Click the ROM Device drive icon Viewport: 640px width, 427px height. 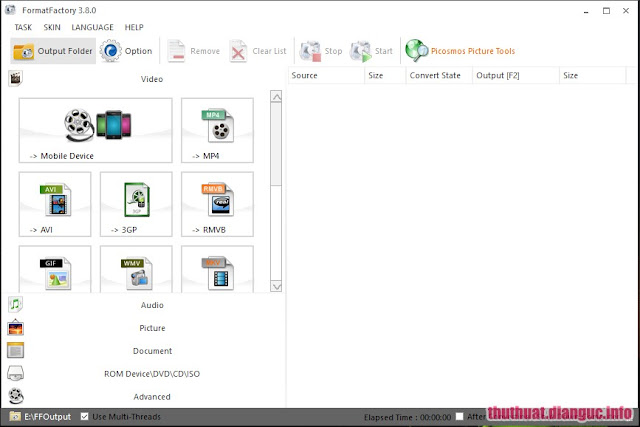(x=16, y=373)
